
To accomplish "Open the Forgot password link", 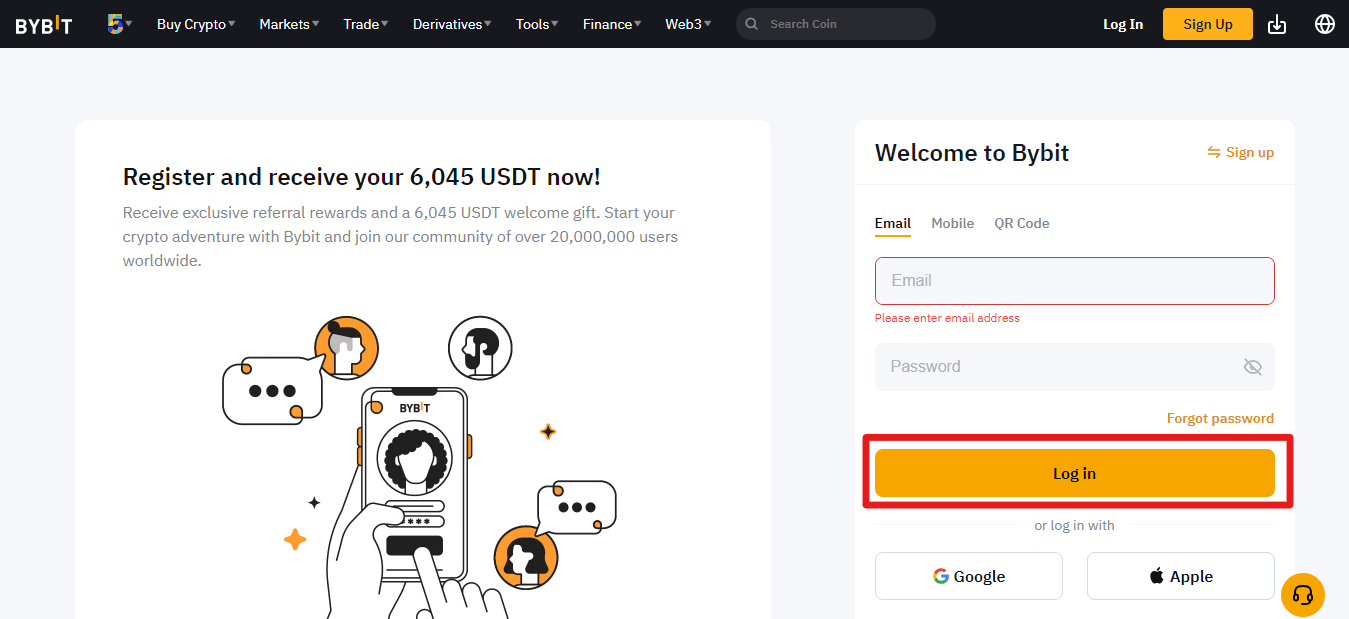I will (1220, 418).
